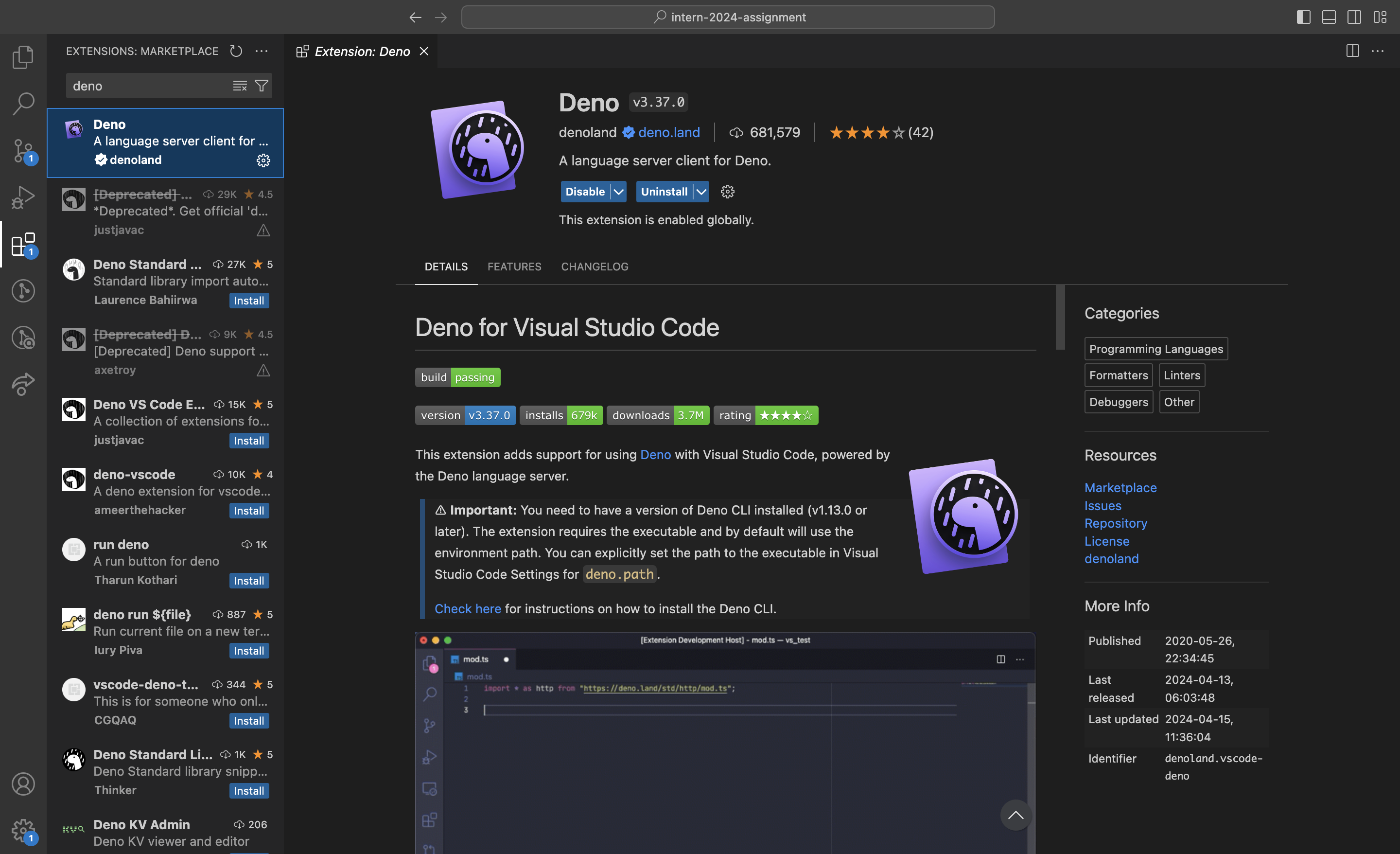Expand the Disable button dropdown arrow

pos(618,192)
